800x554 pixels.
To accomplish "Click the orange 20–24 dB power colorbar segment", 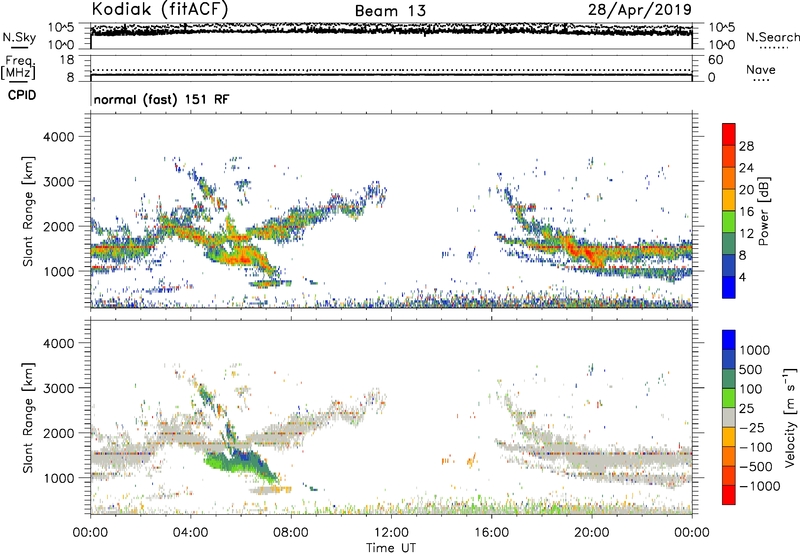I will pos(729,179).
